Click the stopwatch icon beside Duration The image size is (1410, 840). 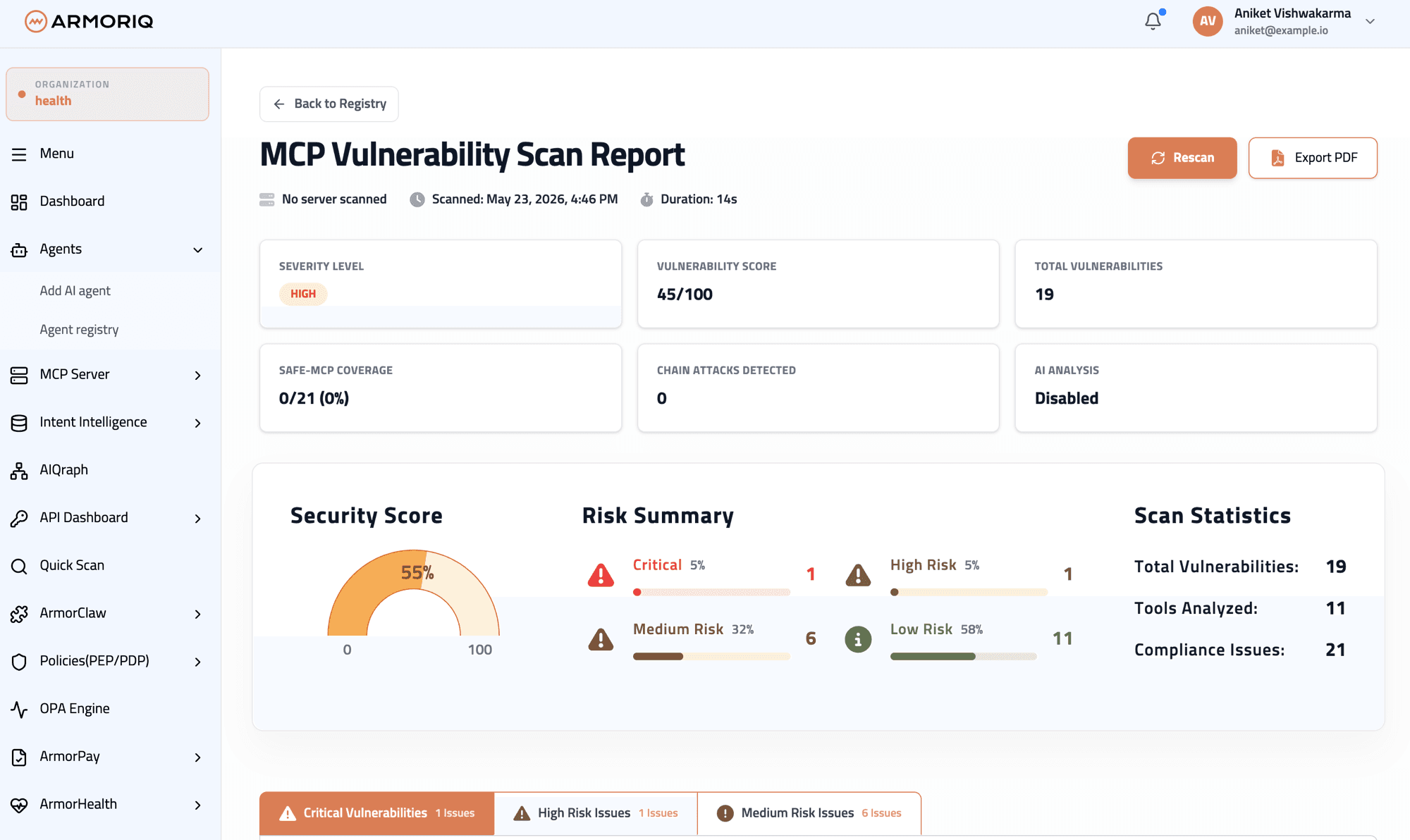click(646, 200)
